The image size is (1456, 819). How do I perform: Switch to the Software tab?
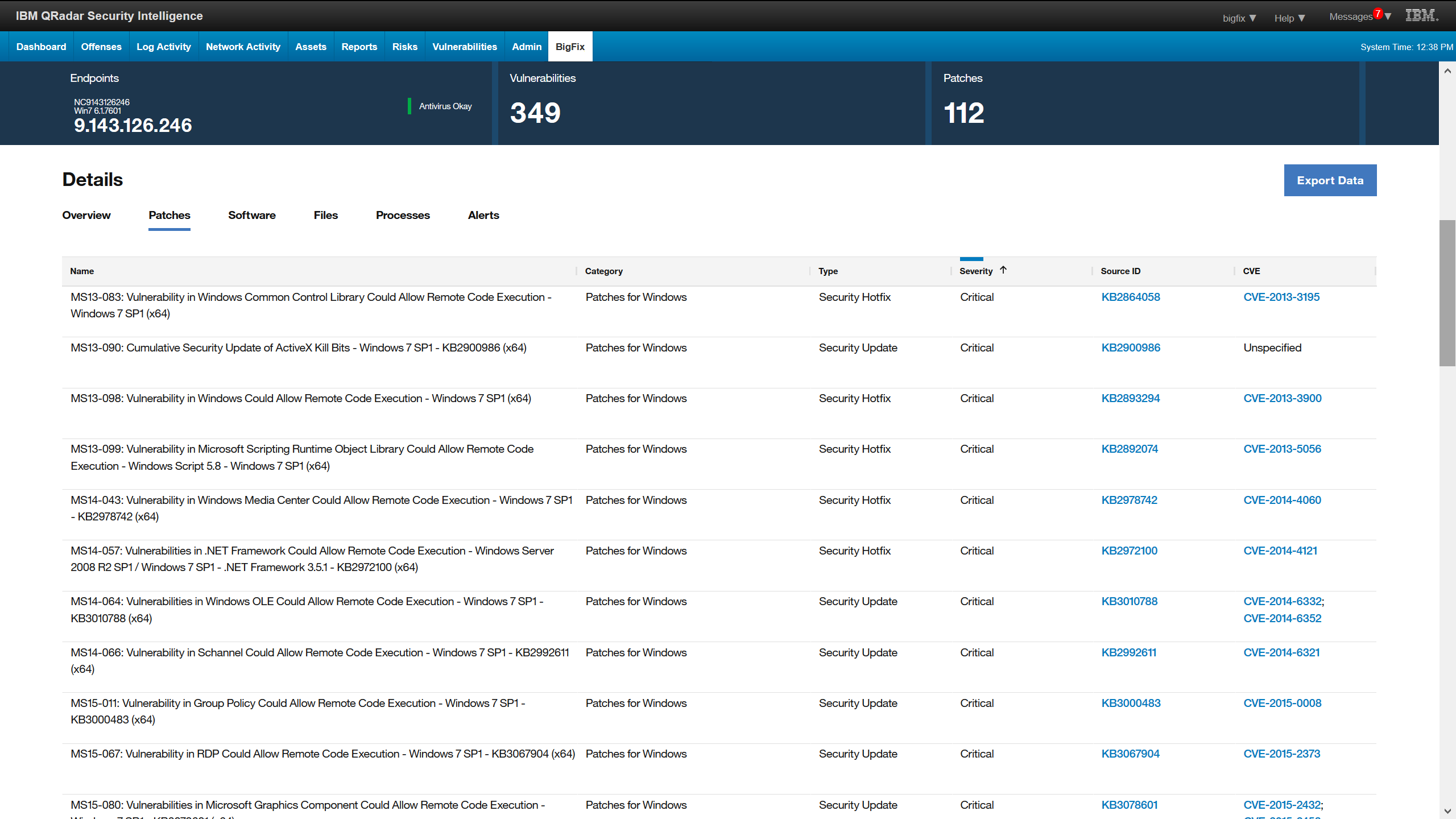coord(252,215)
